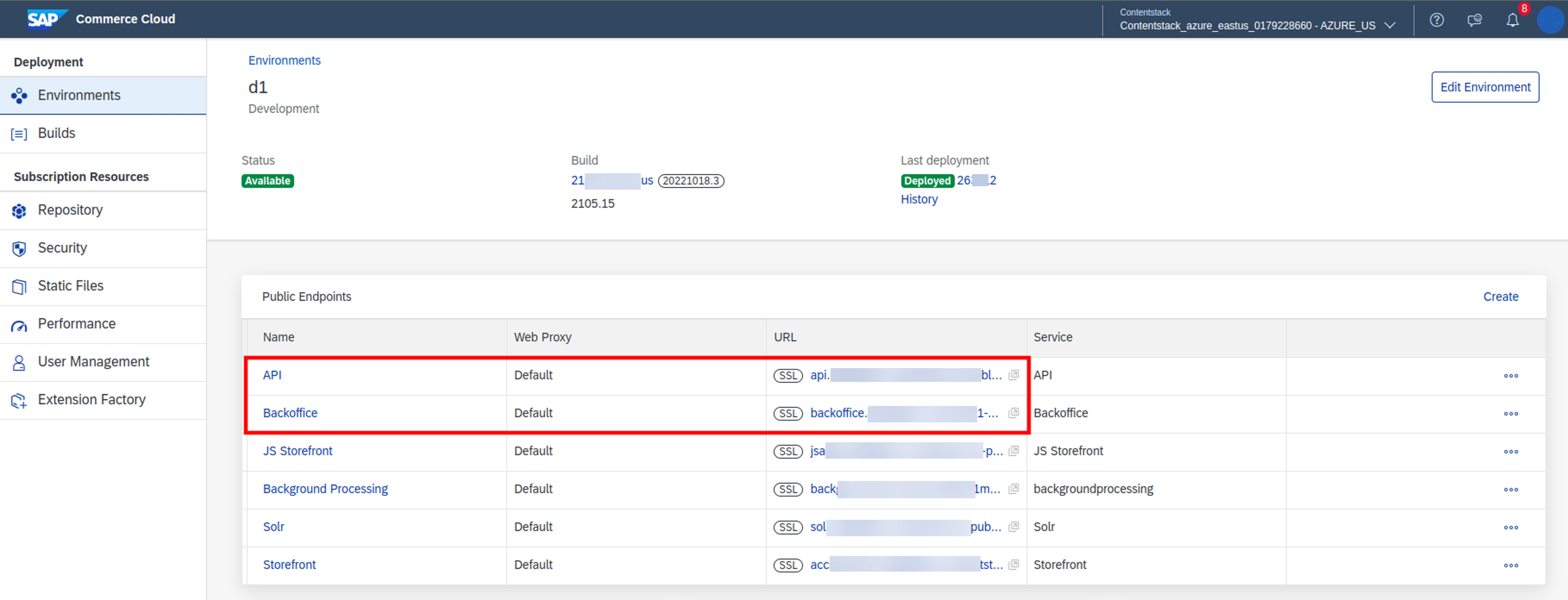Screen dimensions: 1568x600
Task: Open the build name link
Action: click(612, 181)
